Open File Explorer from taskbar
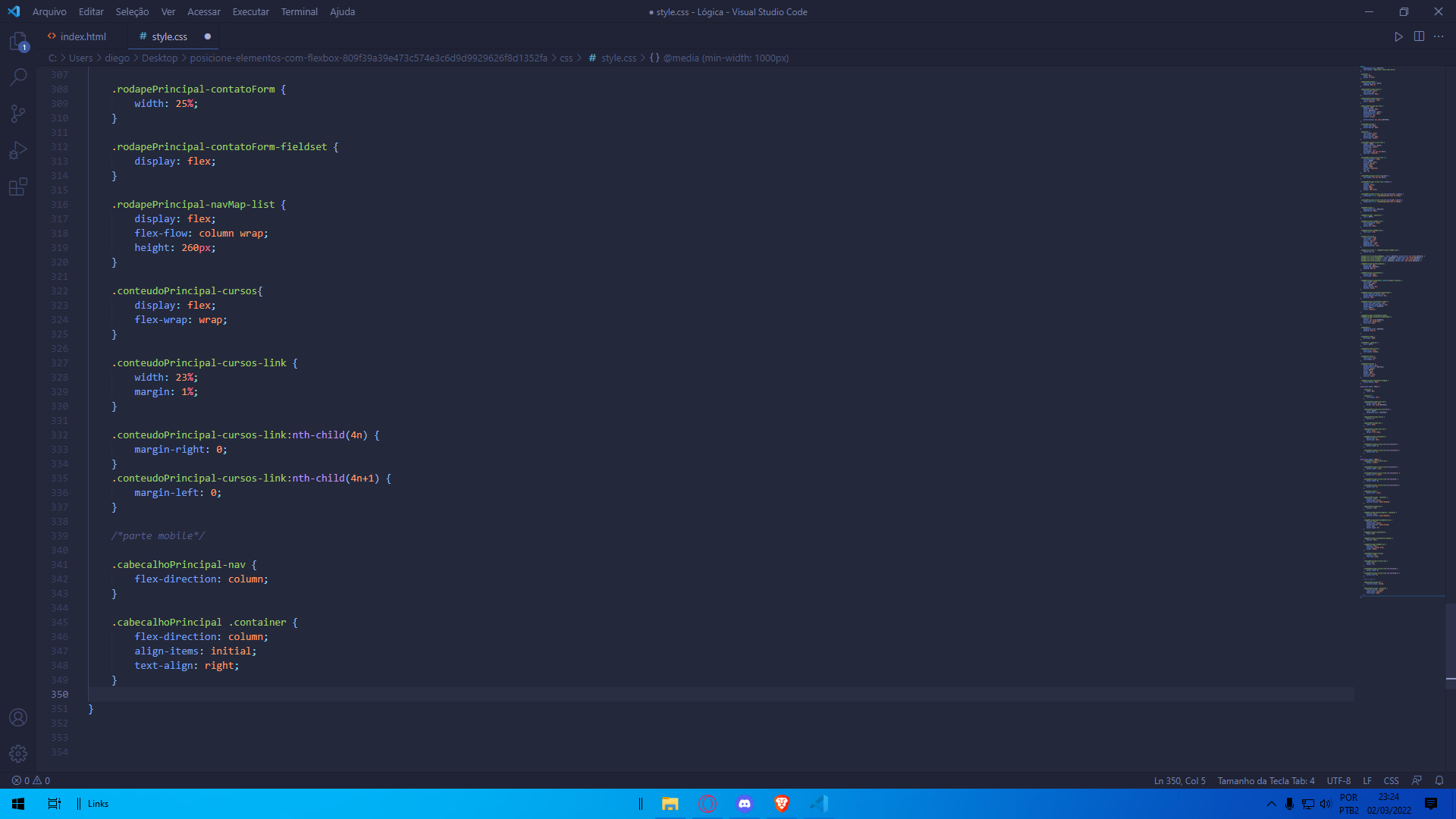The height and width of the screenshot is (819, 1456). [670, 804]
